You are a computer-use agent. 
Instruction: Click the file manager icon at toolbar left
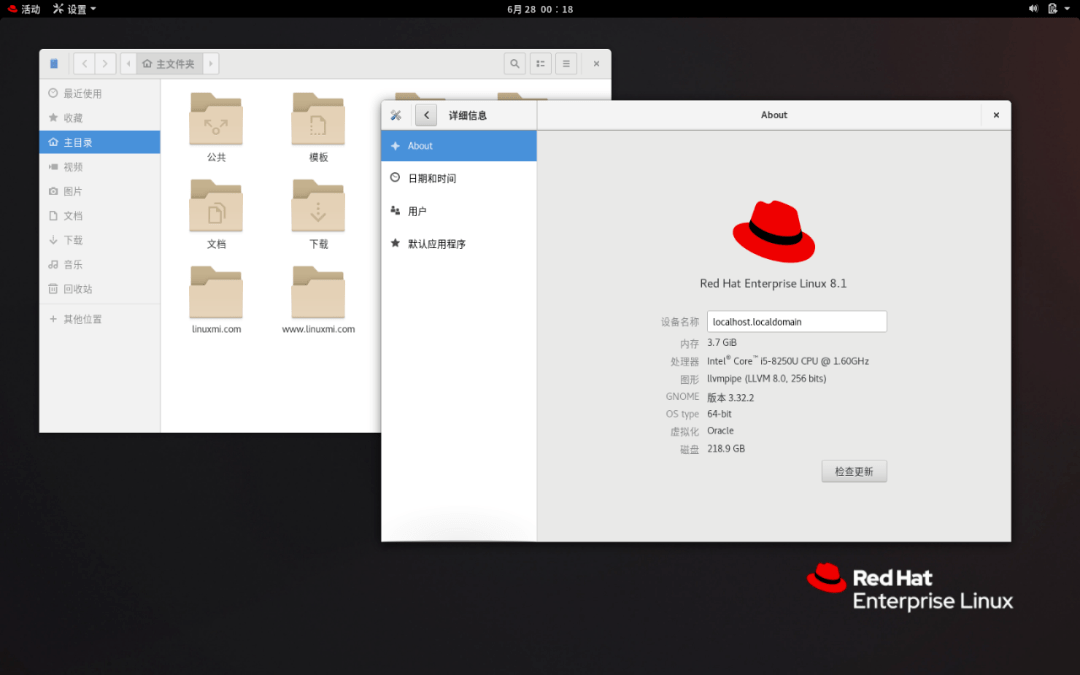[x=54, y=64]
